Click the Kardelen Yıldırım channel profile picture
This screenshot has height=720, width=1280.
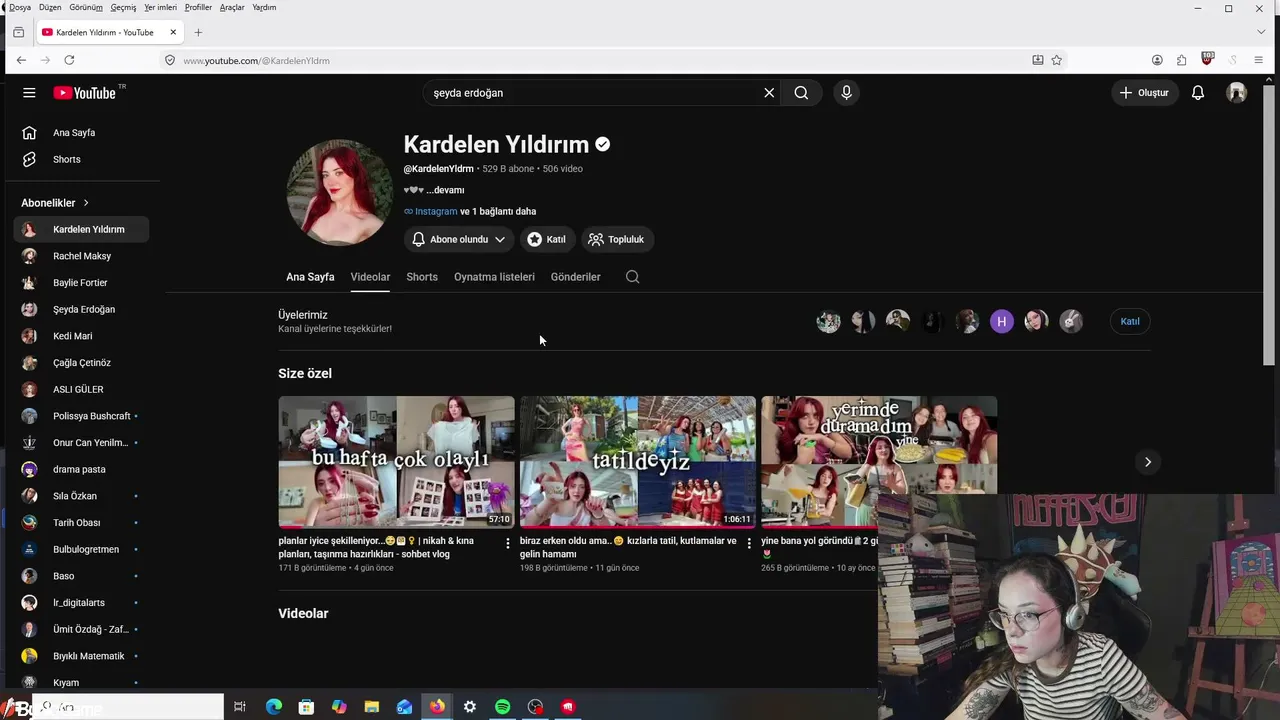click(340, 192)
